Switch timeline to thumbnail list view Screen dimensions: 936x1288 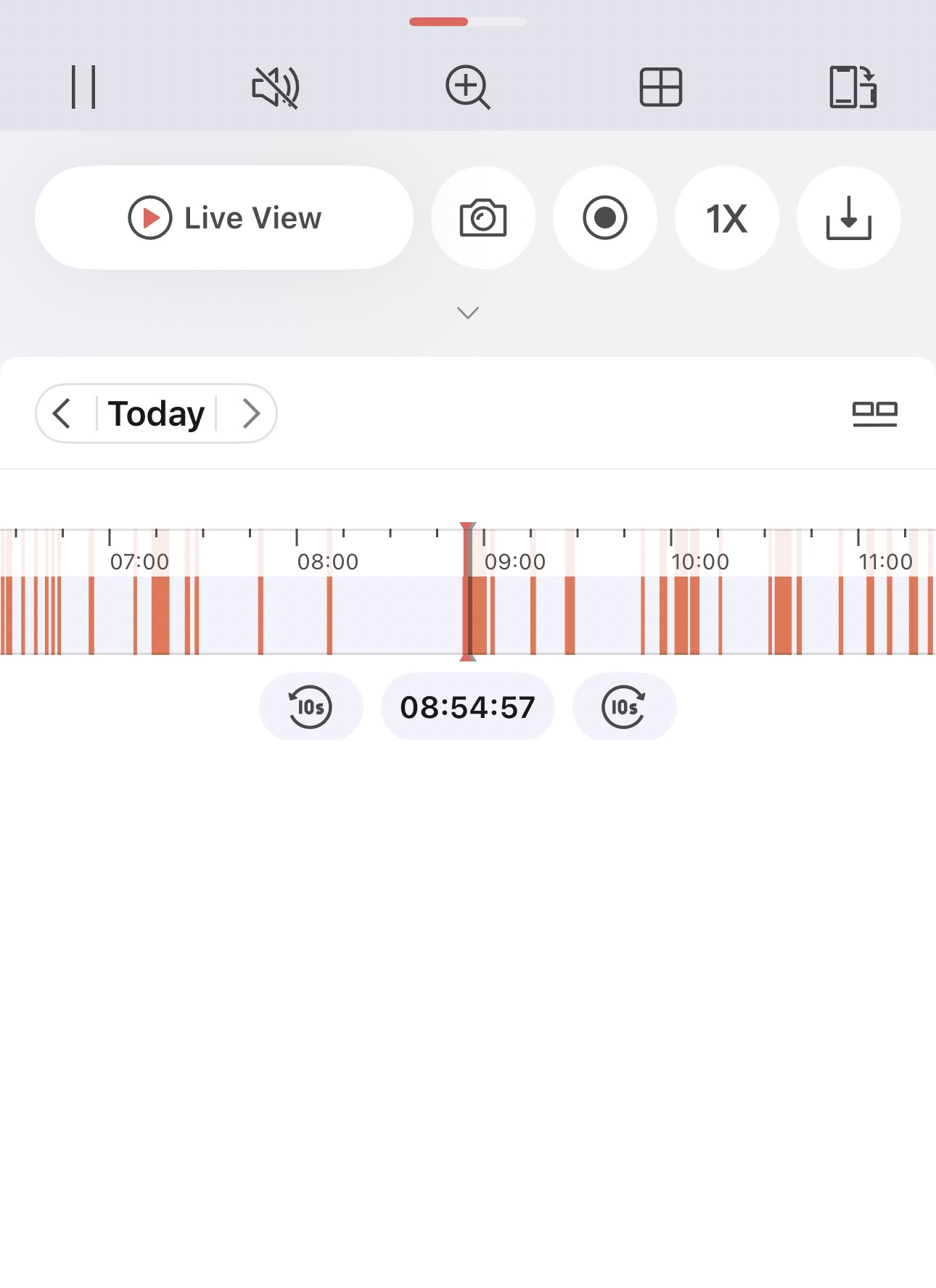pyautogui.click(x=874, y=413)
